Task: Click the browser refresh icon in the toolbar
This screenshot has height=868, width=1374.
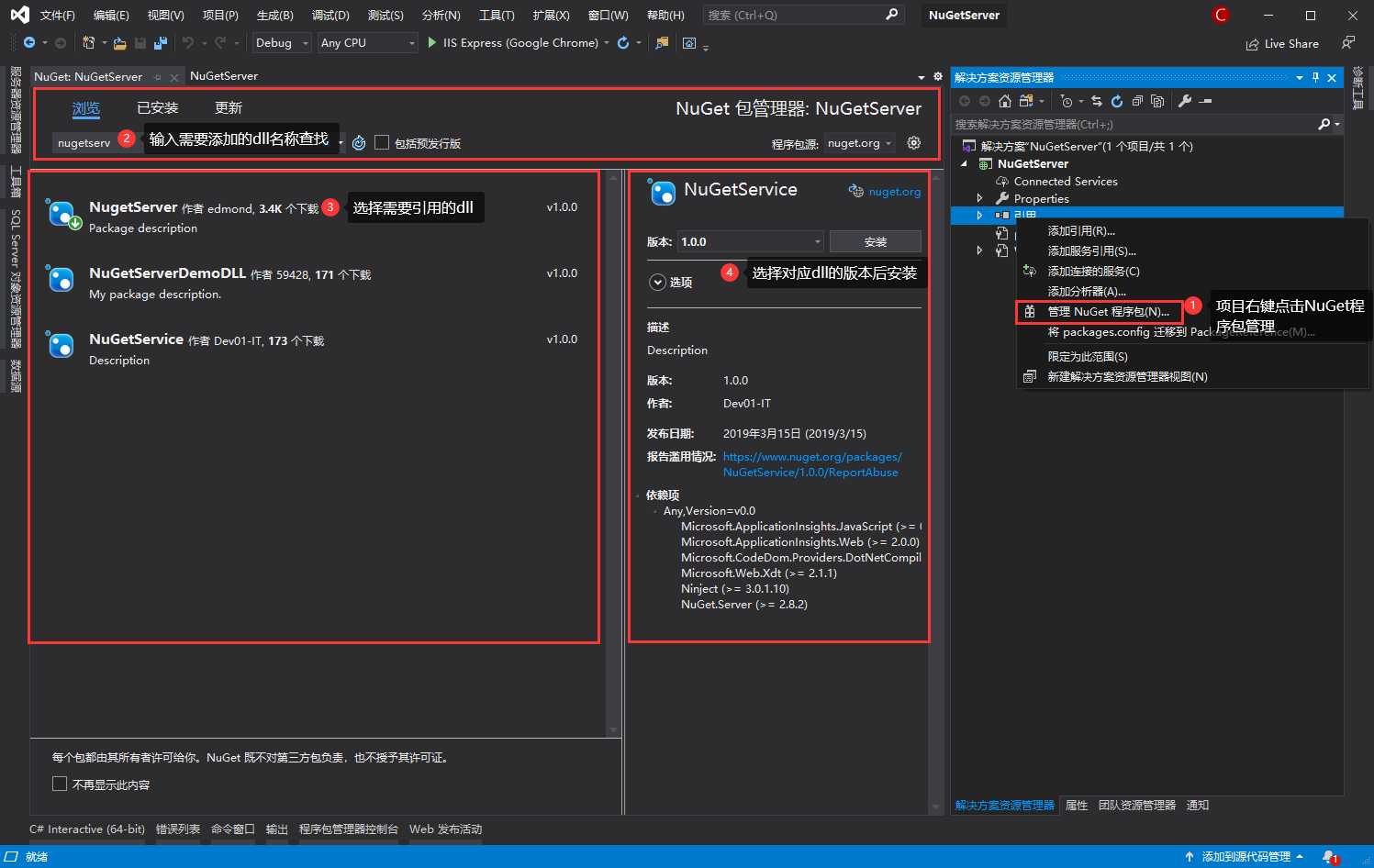Action: point(623,43)
